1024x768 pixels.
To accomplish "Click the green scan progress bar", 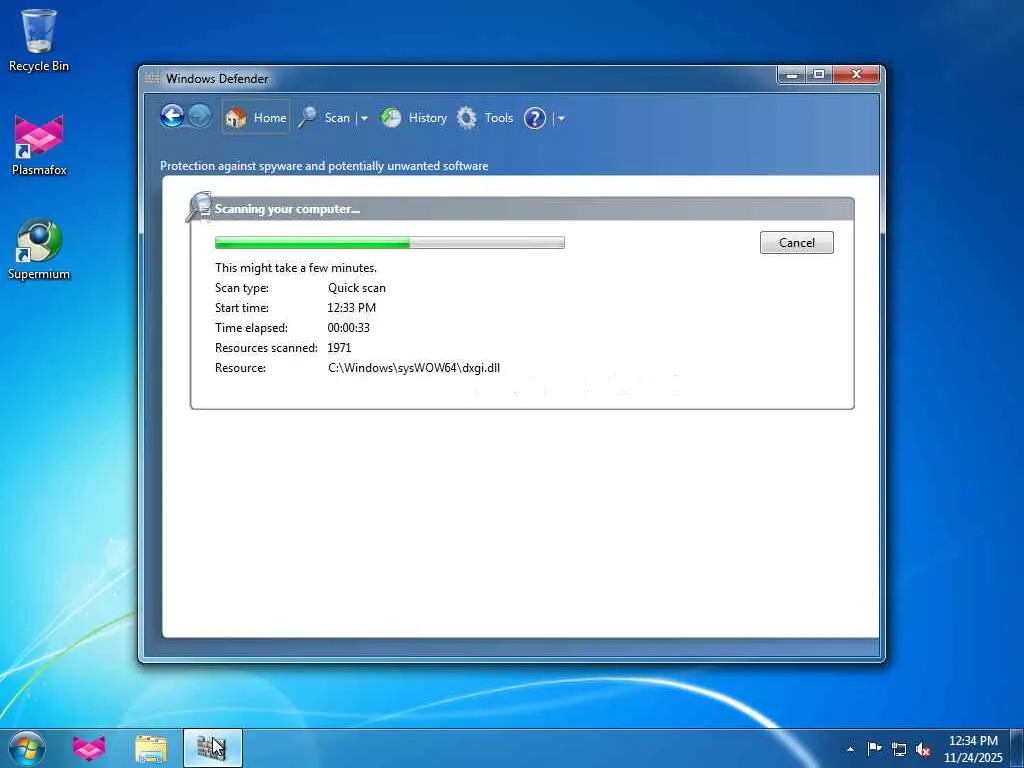I will point(389,242).
